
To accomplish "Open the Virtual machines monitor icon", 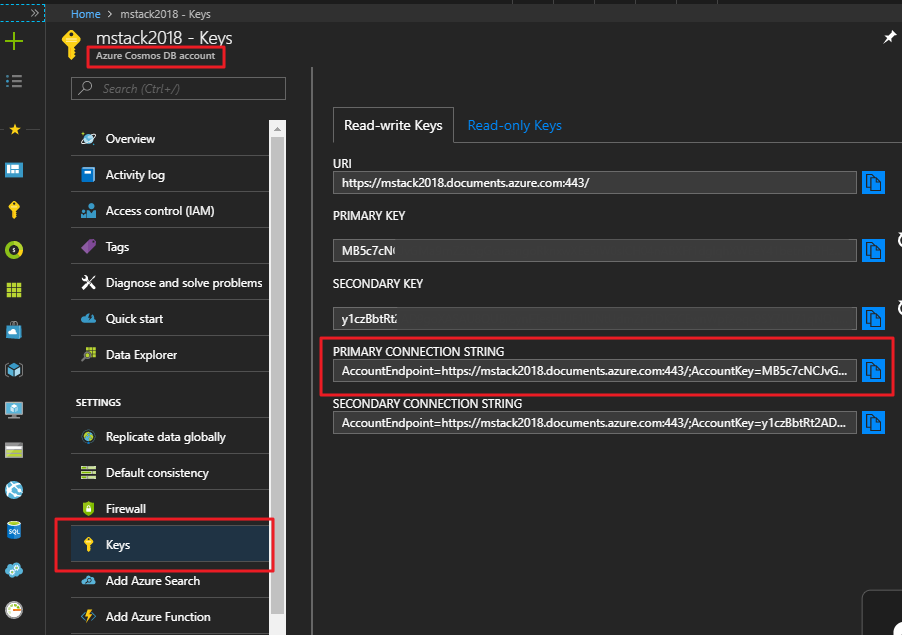I will click(x=14, y=410).
